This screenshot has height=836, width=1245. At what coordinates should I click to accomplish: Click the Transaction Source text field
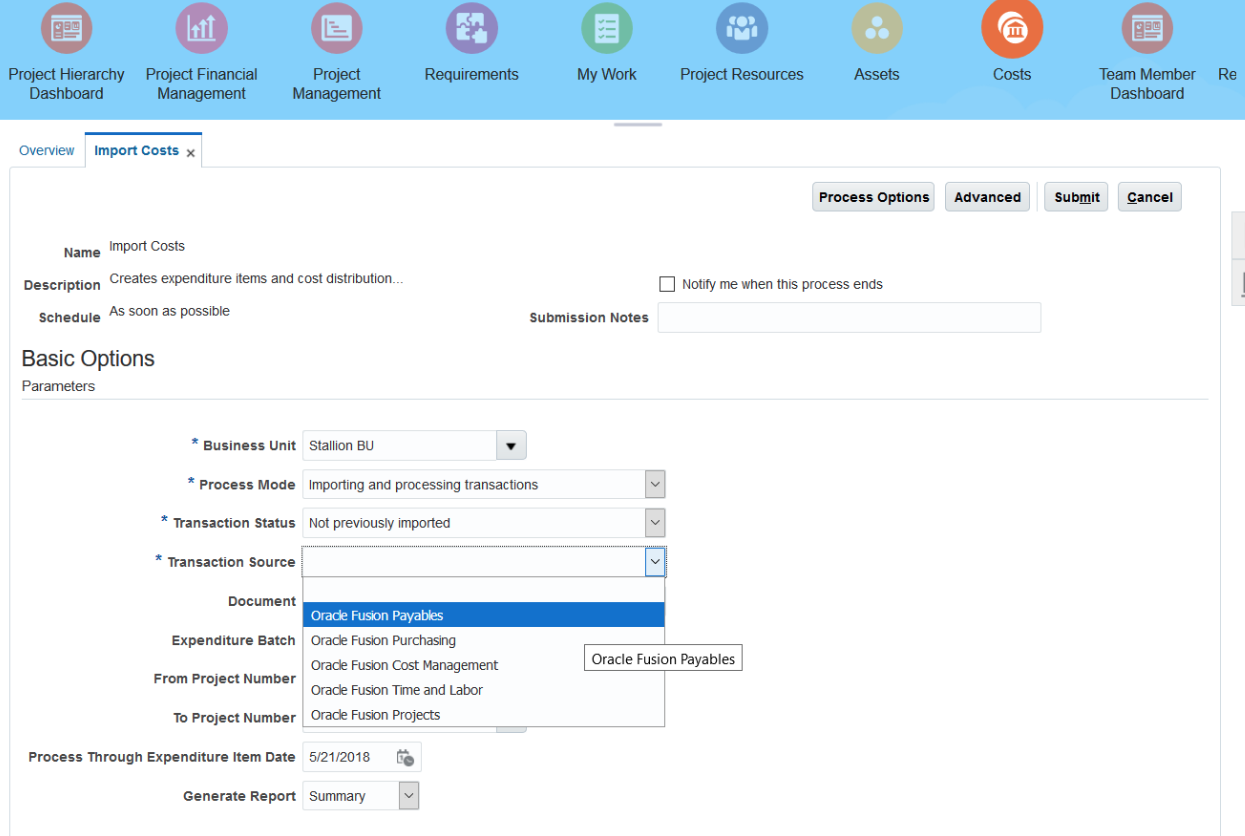(474, 562)
